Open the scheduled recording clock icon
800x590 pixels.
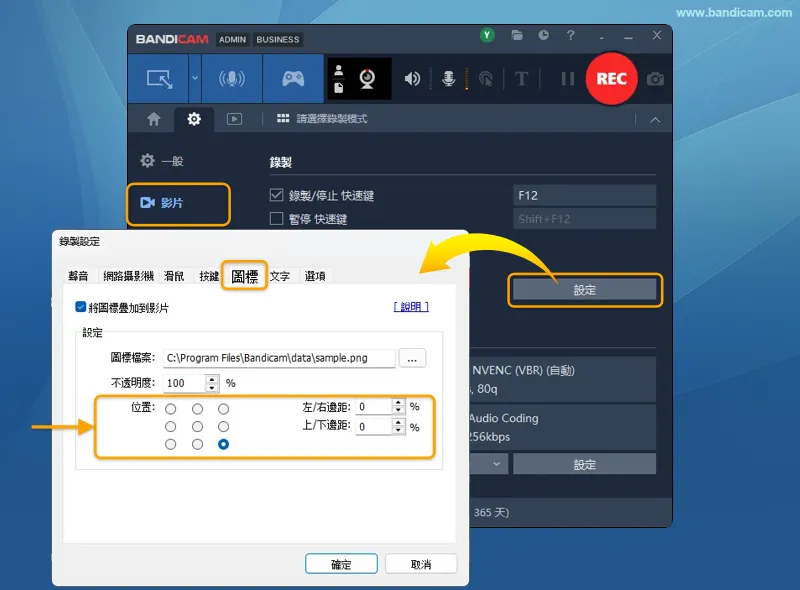click(x=543, y=35)
